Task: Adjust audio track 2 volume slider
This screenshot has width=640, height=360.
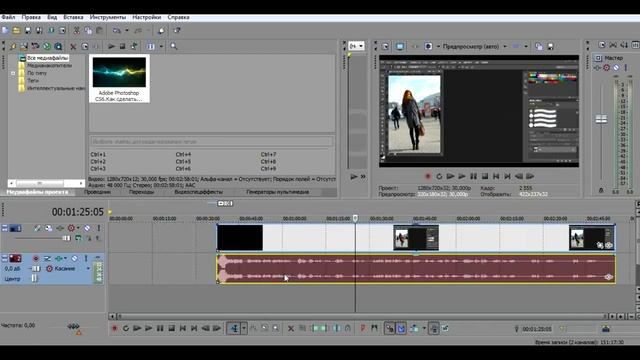Action: click(x=36, y=269)
